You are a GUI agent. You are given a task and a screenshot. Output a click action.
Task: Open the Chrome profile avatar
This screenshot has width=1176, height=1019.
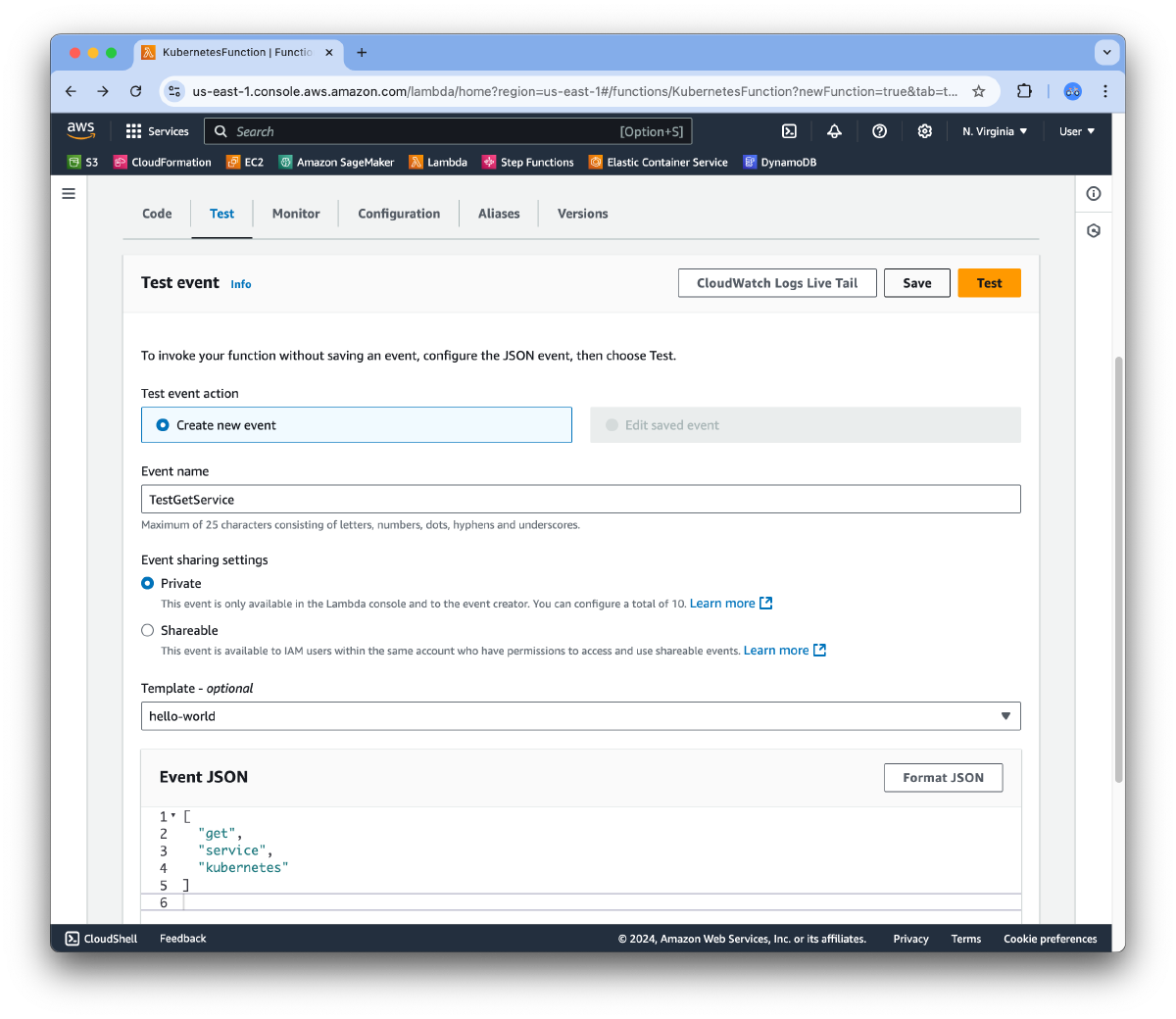coord(1073,91)
